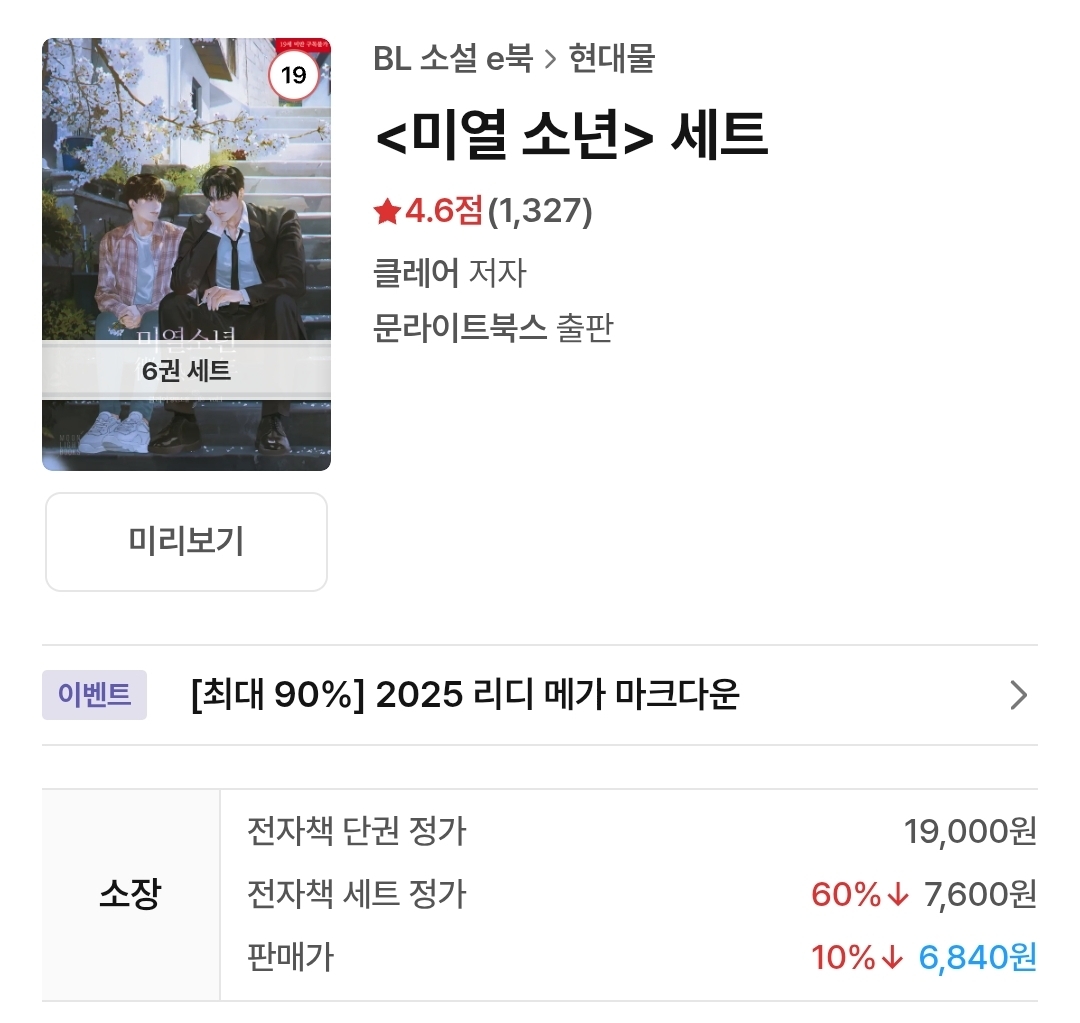Click the red star rating icon
Screen dimensions: 1080x1023
point(387,212)
